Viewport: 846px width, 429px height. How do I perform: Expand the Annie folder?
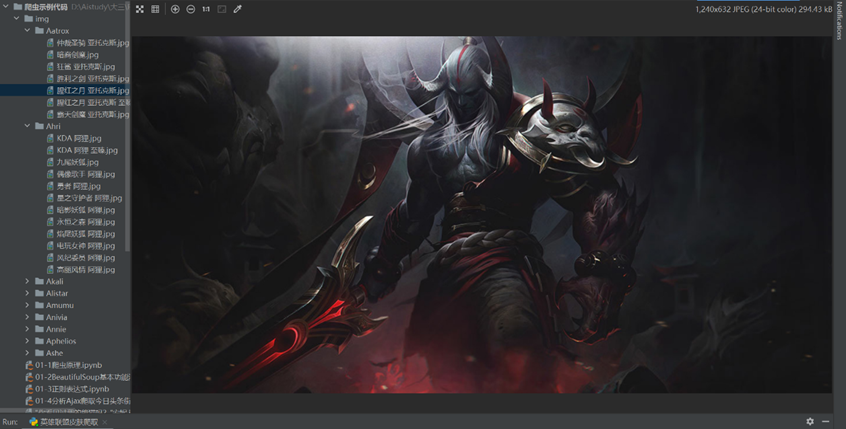[x=28, y=329]
